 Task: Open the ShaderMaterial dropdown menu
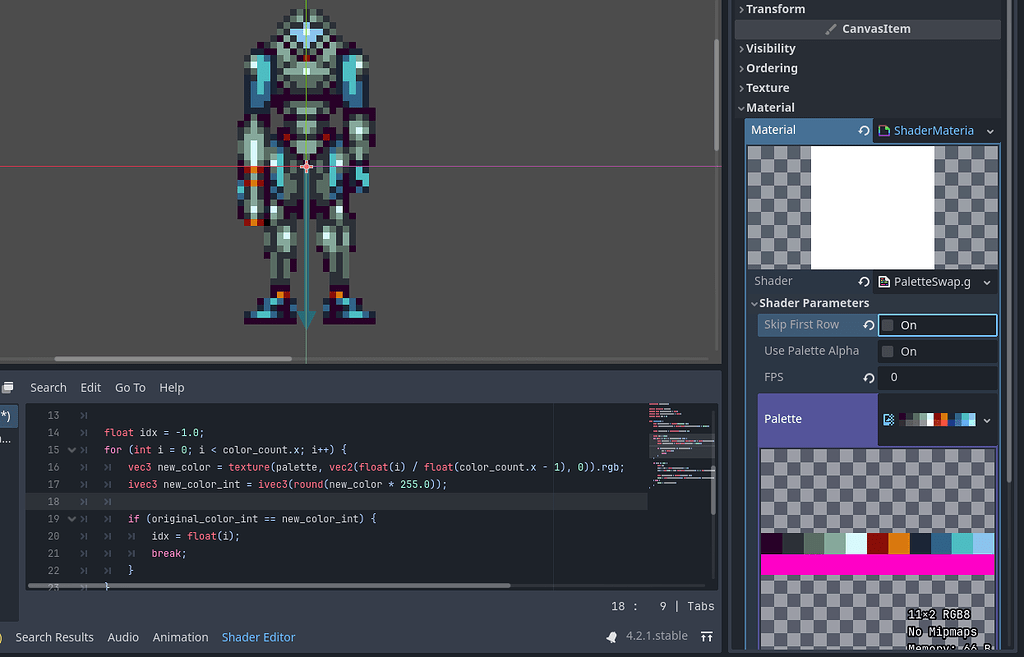click(990, 130)
